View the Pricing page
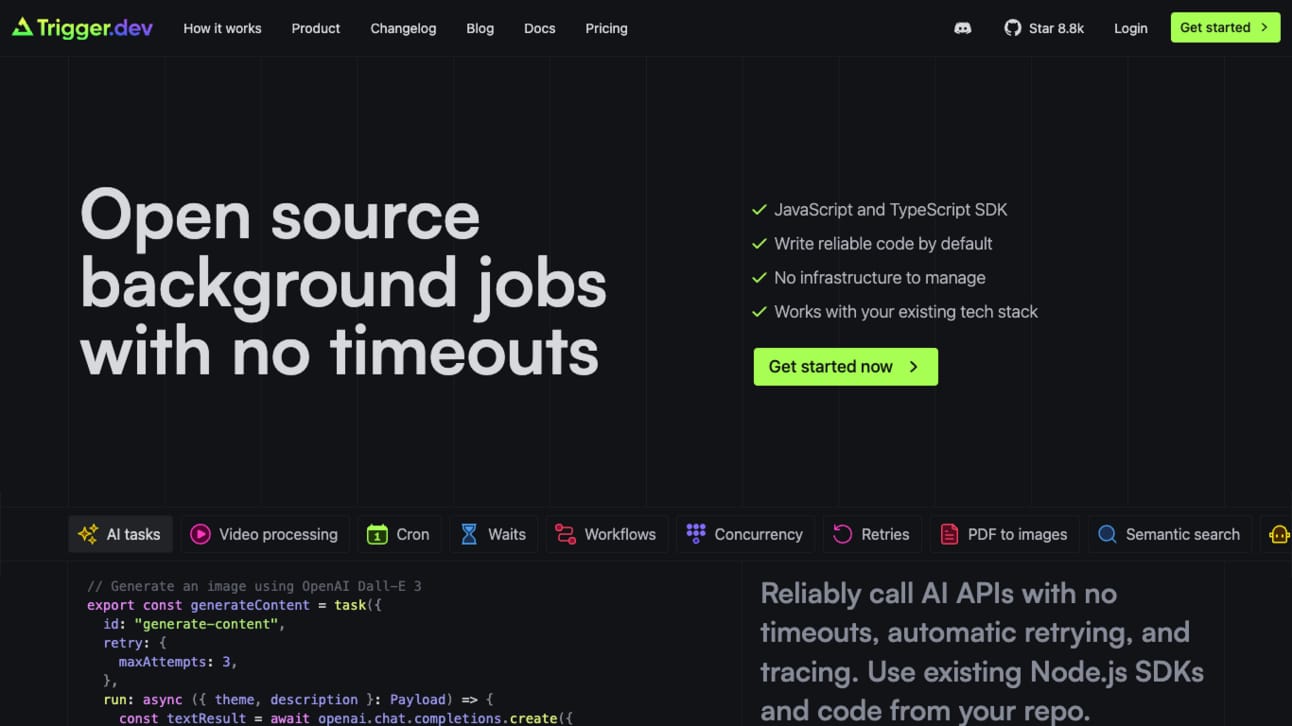 606,28
